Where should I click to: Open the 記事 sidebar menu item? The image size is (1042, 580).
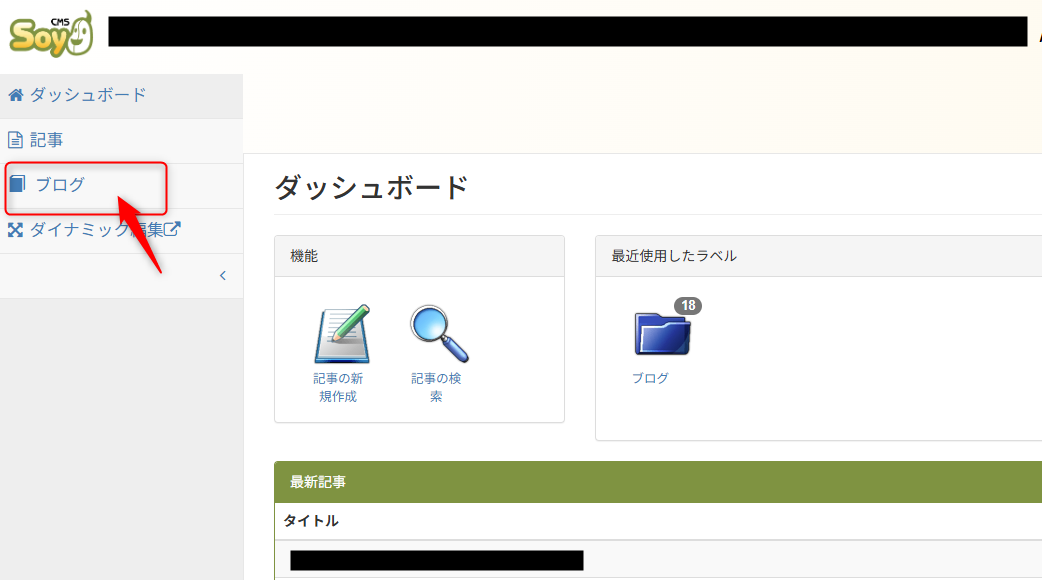click(47, 140)
